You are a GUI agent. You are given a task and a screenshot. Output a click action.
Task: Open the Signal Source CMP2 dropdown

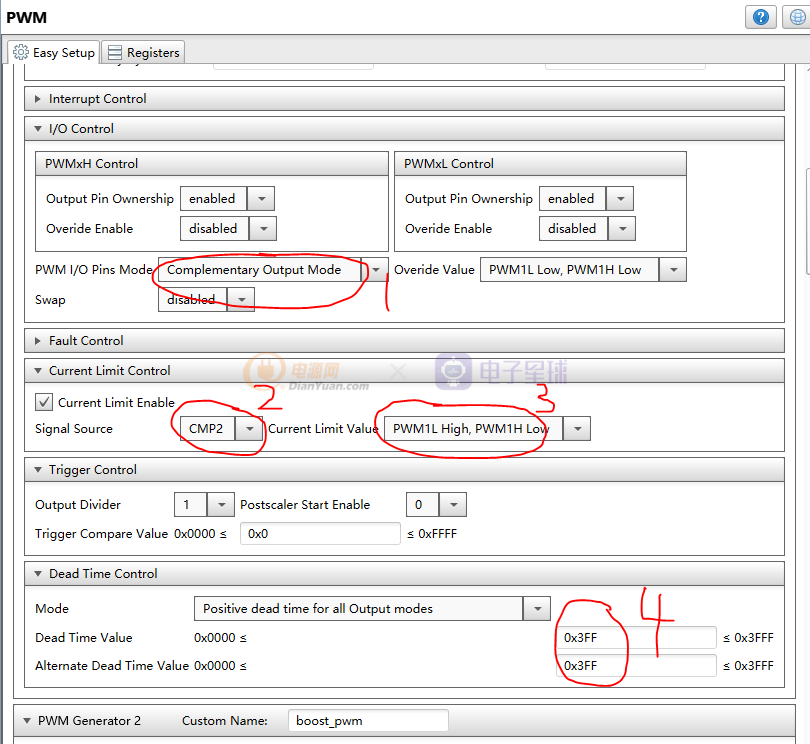[x=250, y=429]
